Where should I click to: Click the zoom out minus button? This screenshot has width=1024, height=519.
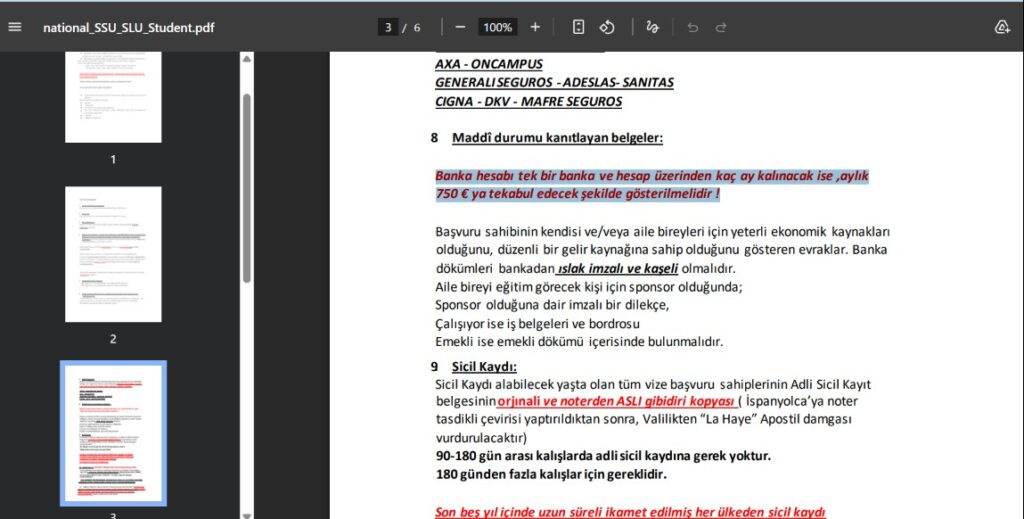pos(460,27)
